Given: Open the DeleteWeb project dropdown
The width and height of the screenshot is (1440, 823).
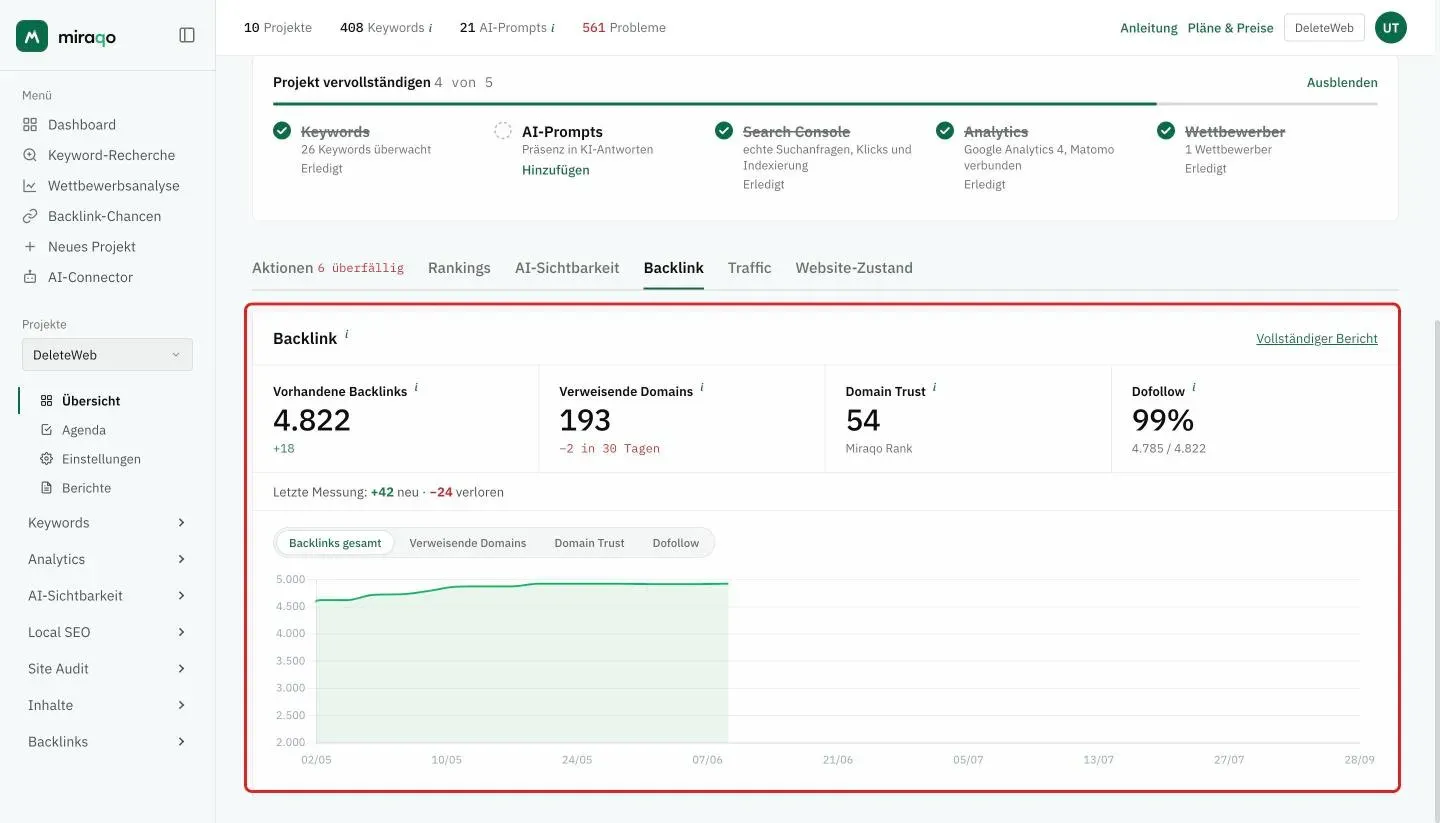Looking at the screenshot, I should pyautogui.click(x=107, y=355).
